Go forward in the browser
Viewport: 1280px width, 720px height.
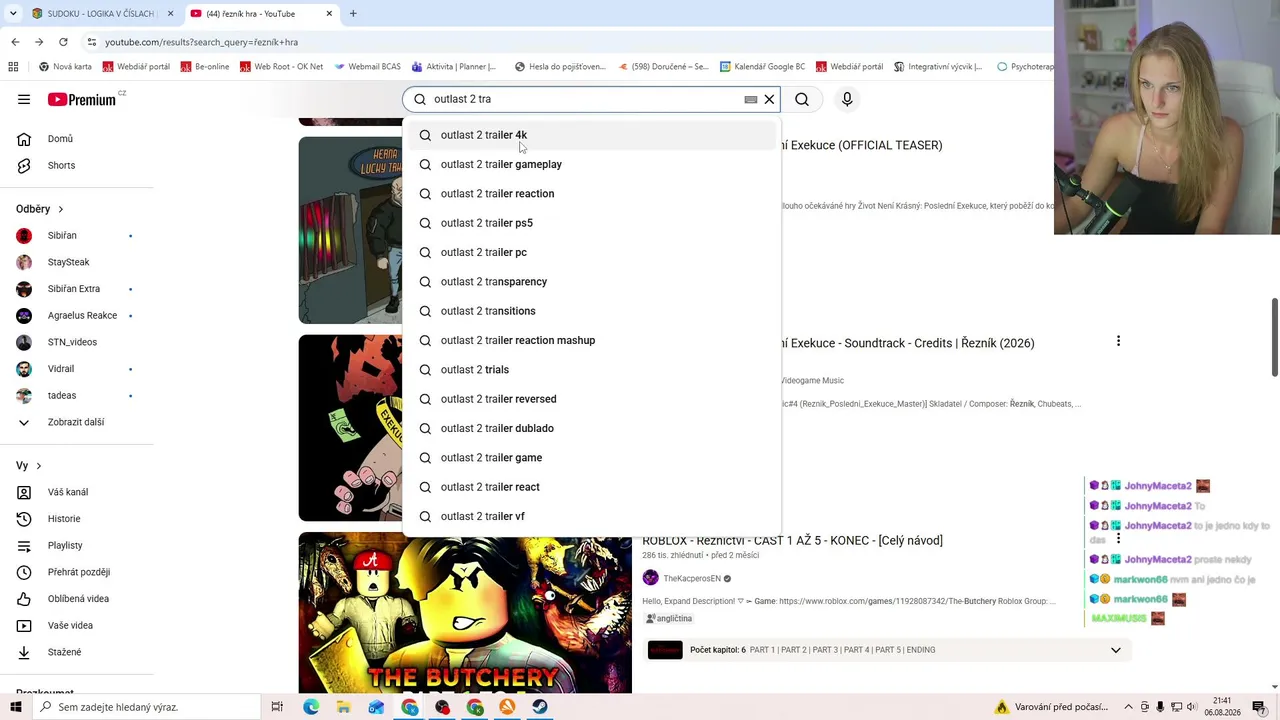click(39, 42)
